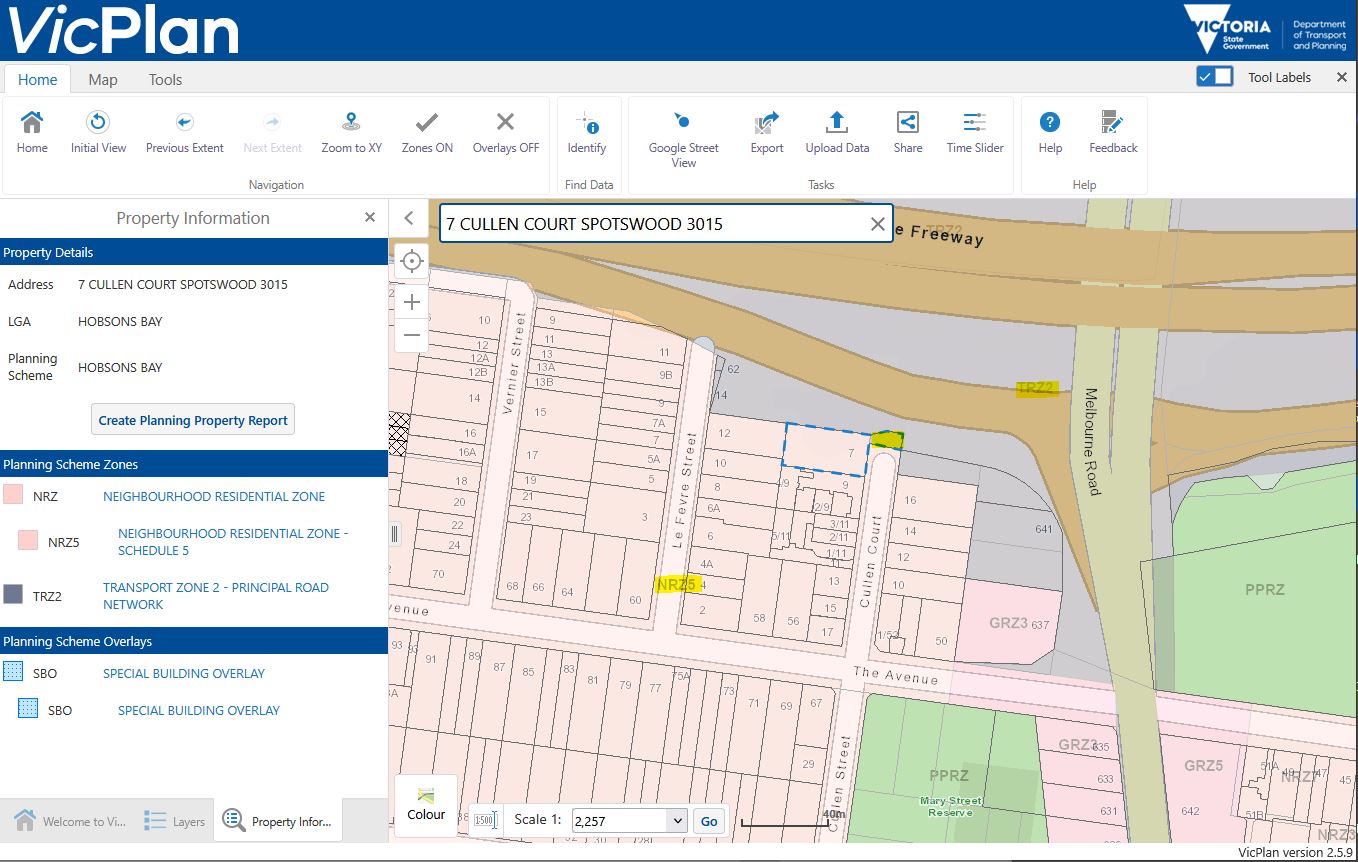The width and height of the screenshot is (1358, 862).
Task: Click the Planning Scheme Zones header
Action: [194, 464]
